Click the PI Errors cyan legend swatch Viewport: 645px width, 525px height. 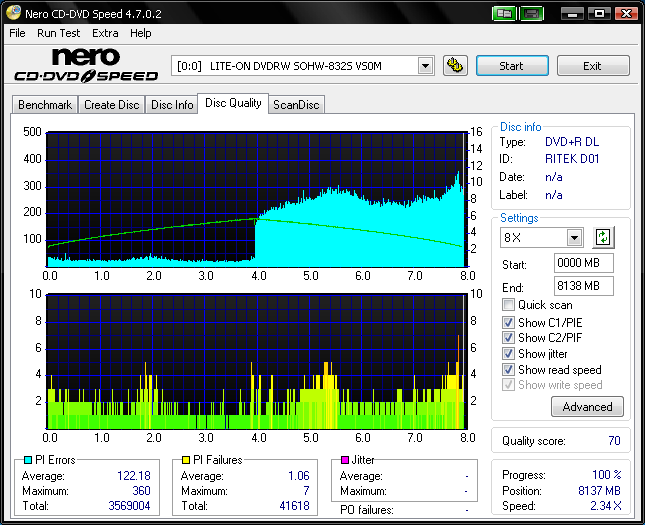28,460
